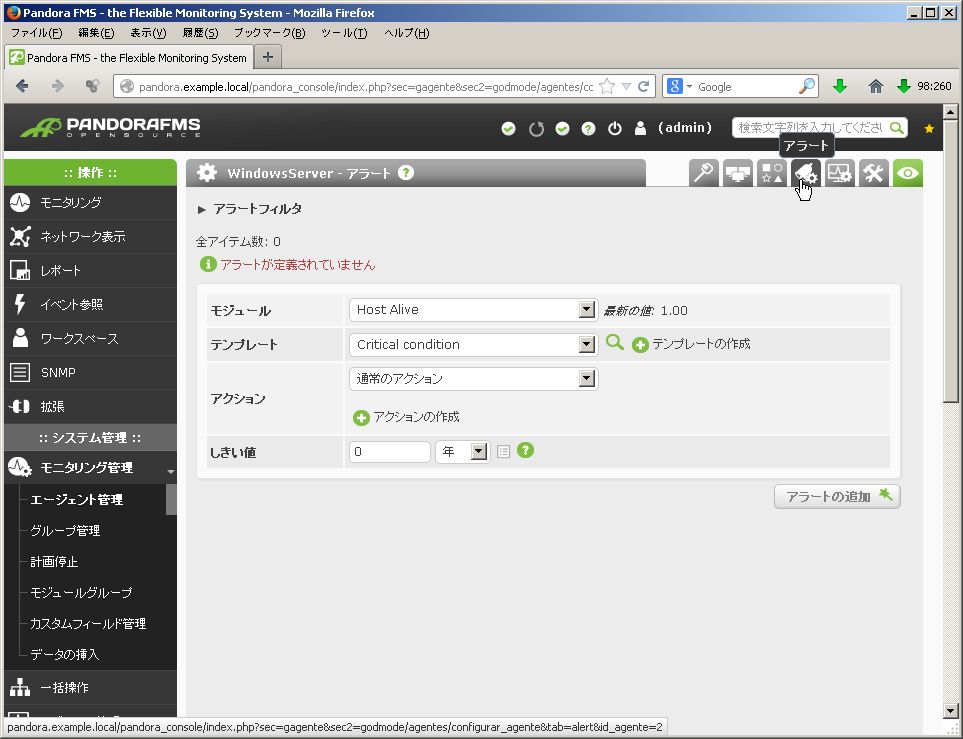Open the ファイル menu
This screenshot has height=739, width=963.
(36, 33)
